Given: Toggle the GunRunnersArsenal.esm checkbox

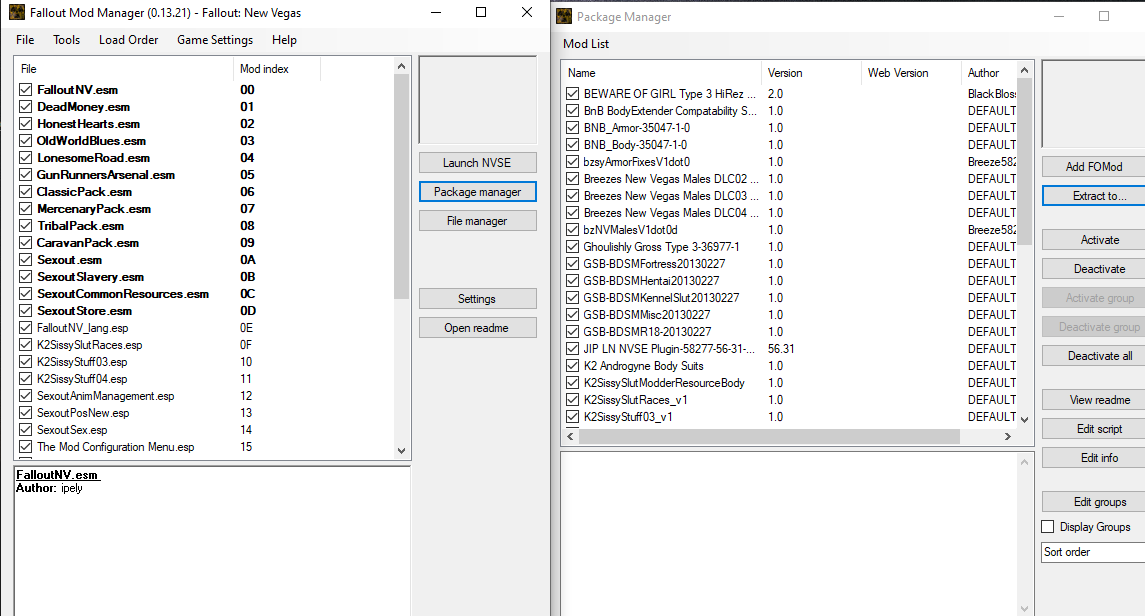Looking at the screenshot, I should [x=26, y=174].
